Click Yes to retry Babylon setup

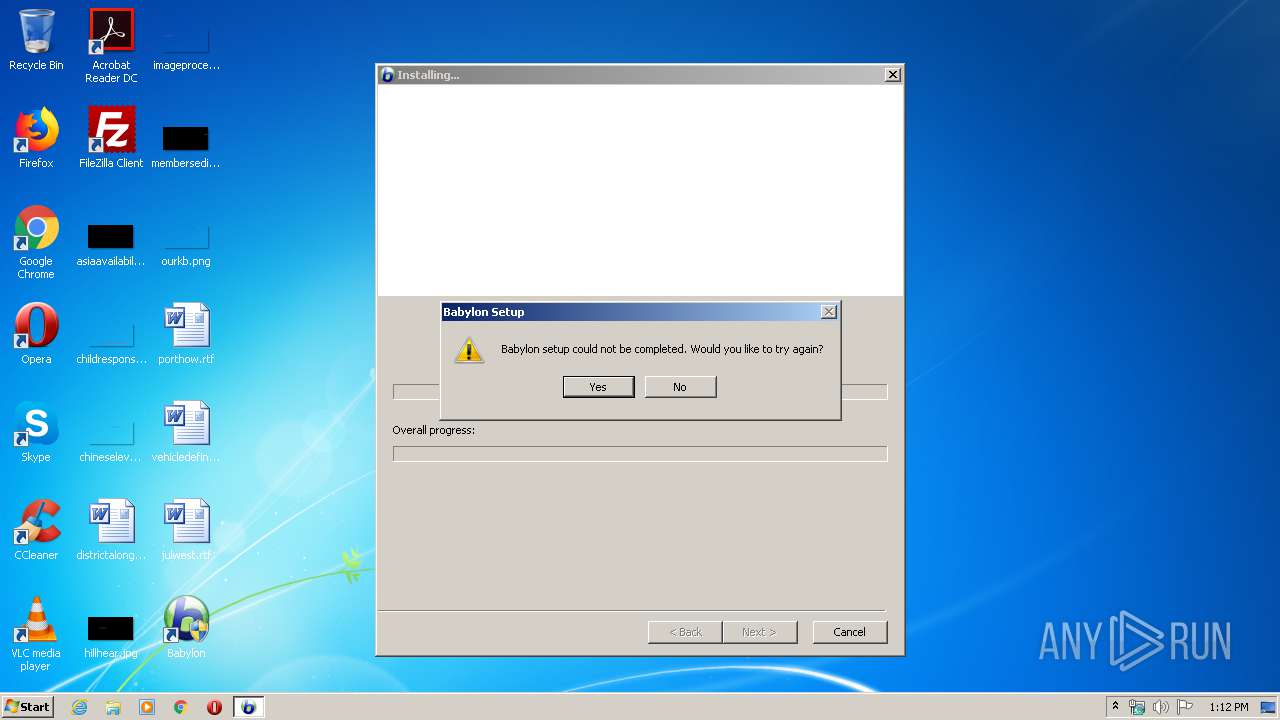coord(598,387)
